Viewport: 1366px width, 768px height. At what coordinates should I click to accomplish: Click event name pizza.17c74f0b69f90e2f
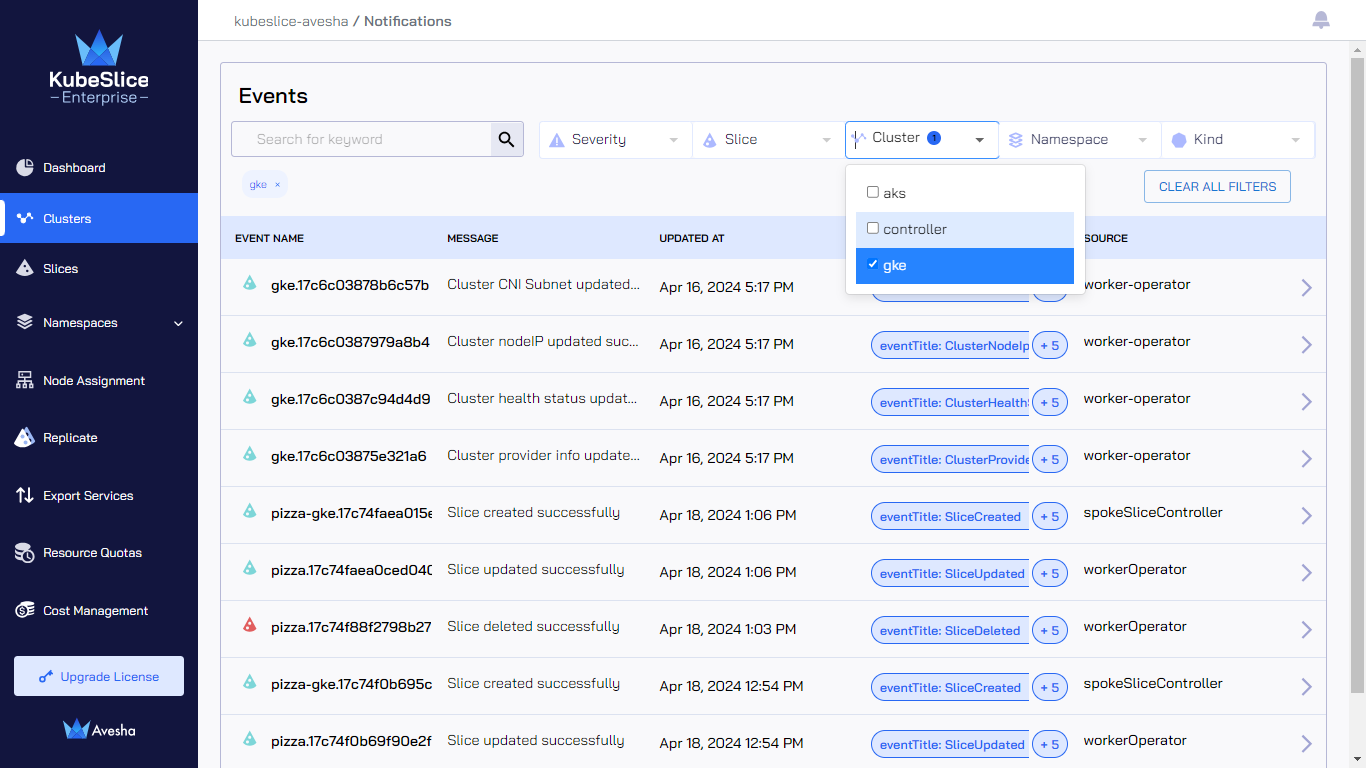click(351, 741)
